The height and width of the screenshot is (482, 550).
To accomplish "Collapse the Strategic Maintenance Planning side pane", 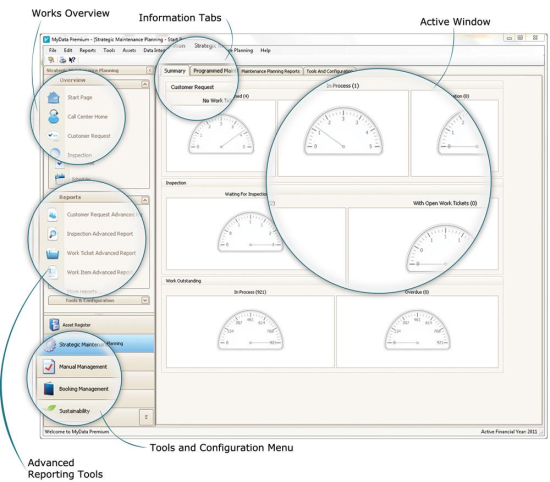I will (x=149, y=70).
